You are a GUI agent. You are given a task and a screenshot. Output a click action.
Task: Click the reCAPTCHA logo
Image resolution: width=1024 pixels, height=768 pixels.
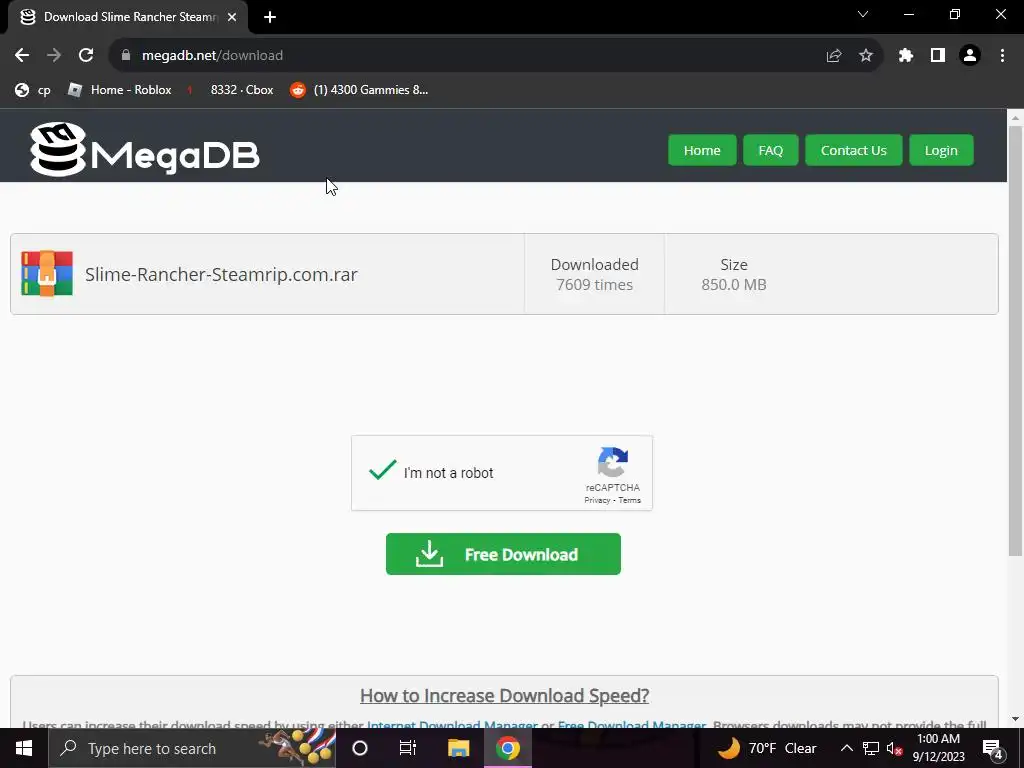613,462
